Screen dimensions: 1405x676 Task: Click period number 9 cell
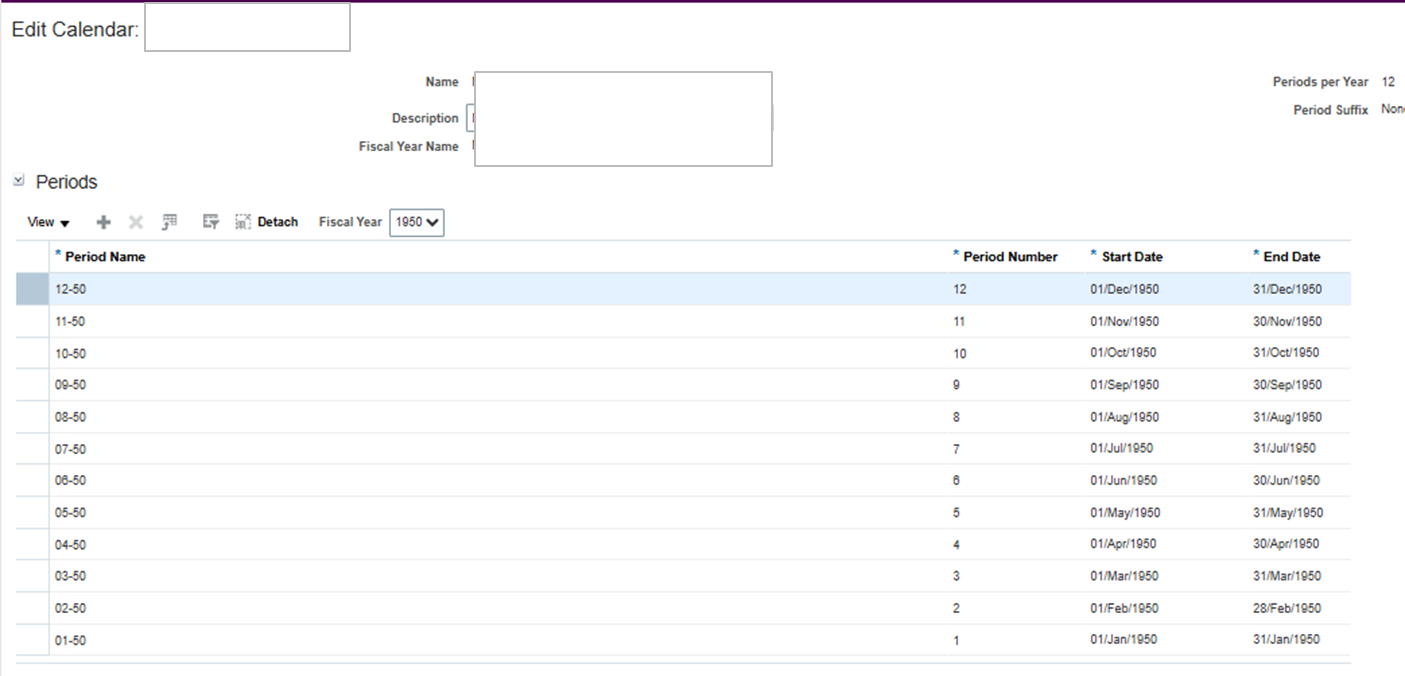(957, 385)
